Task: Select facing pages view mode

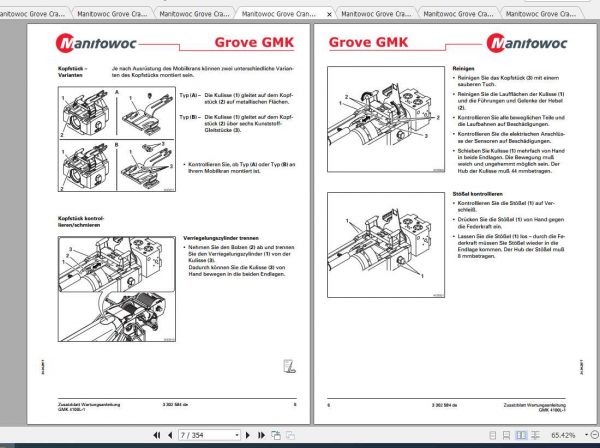Action: [x=521, y=435]
